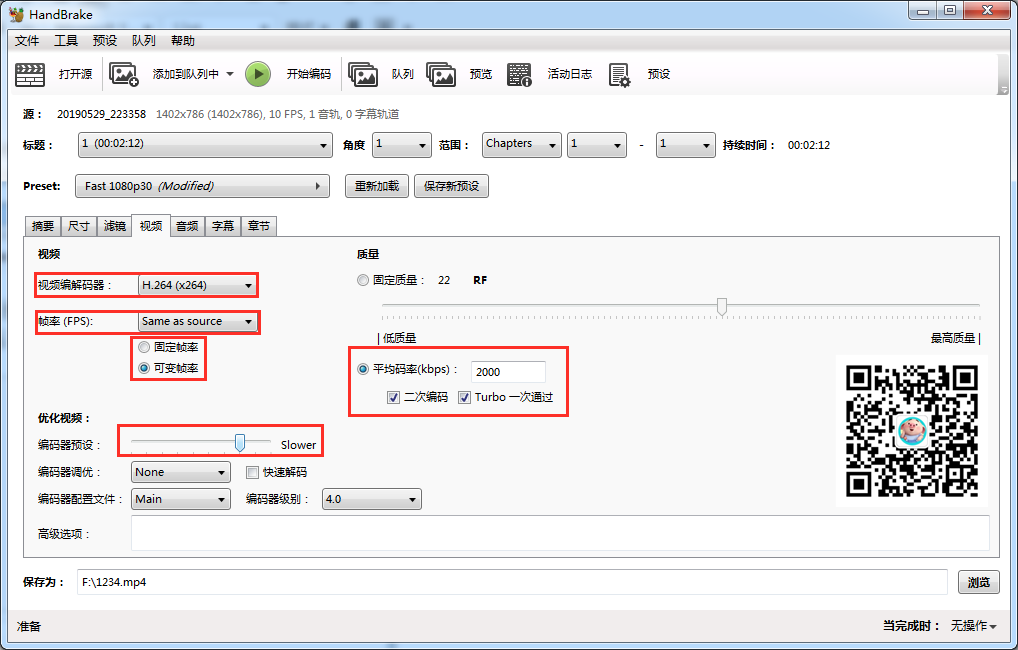Switch to the 字幕 tab
Viewport: 1018px width, 650px height.
pyautogui.click(x=223, y=226)
